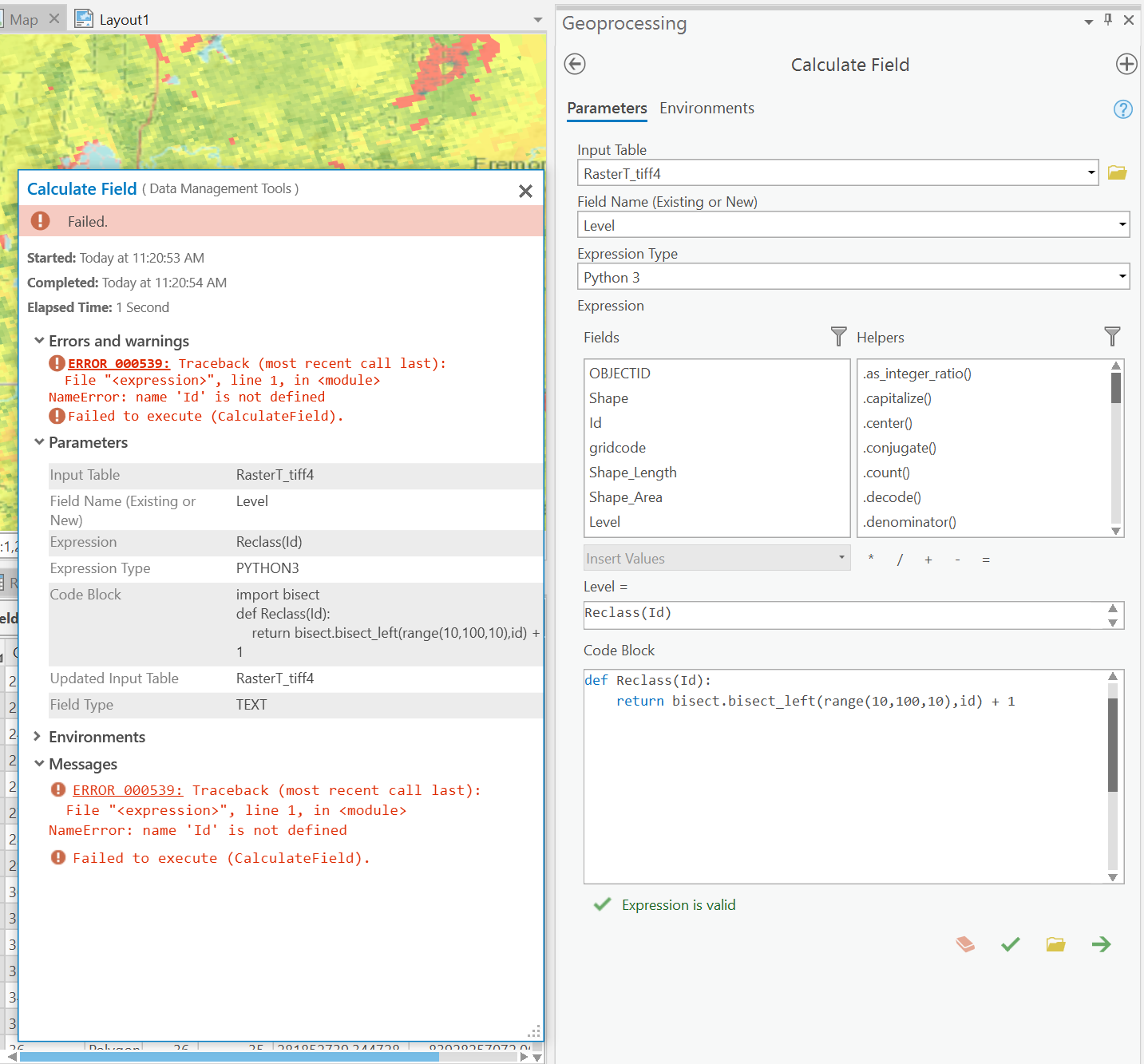Select Id field in Fields list
Image resolution: width=1144 pixels, height=1064 pixels.
[x=596, y=423]
